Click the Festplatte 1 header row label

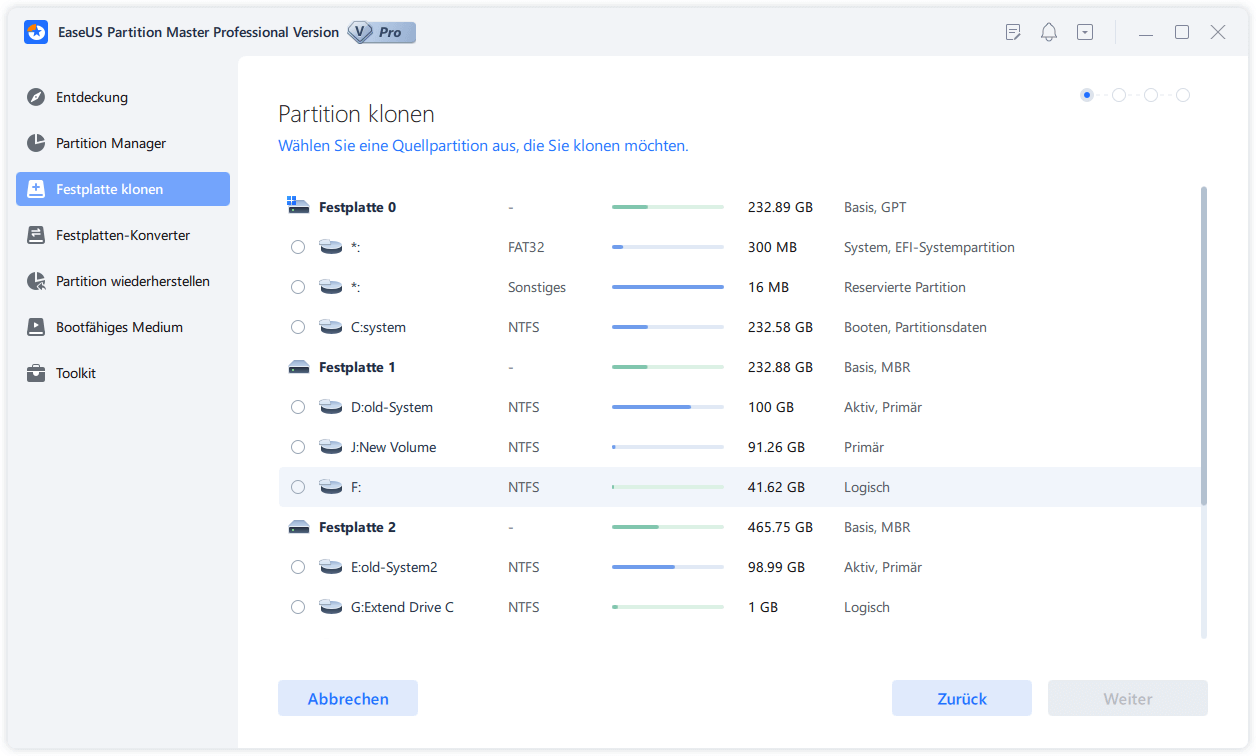coord(357,367)
